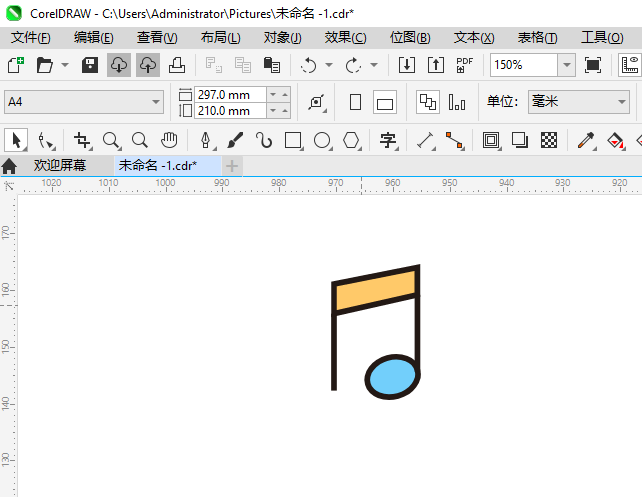
Task: Select the Connector tool
Action: tap(454, 140)
